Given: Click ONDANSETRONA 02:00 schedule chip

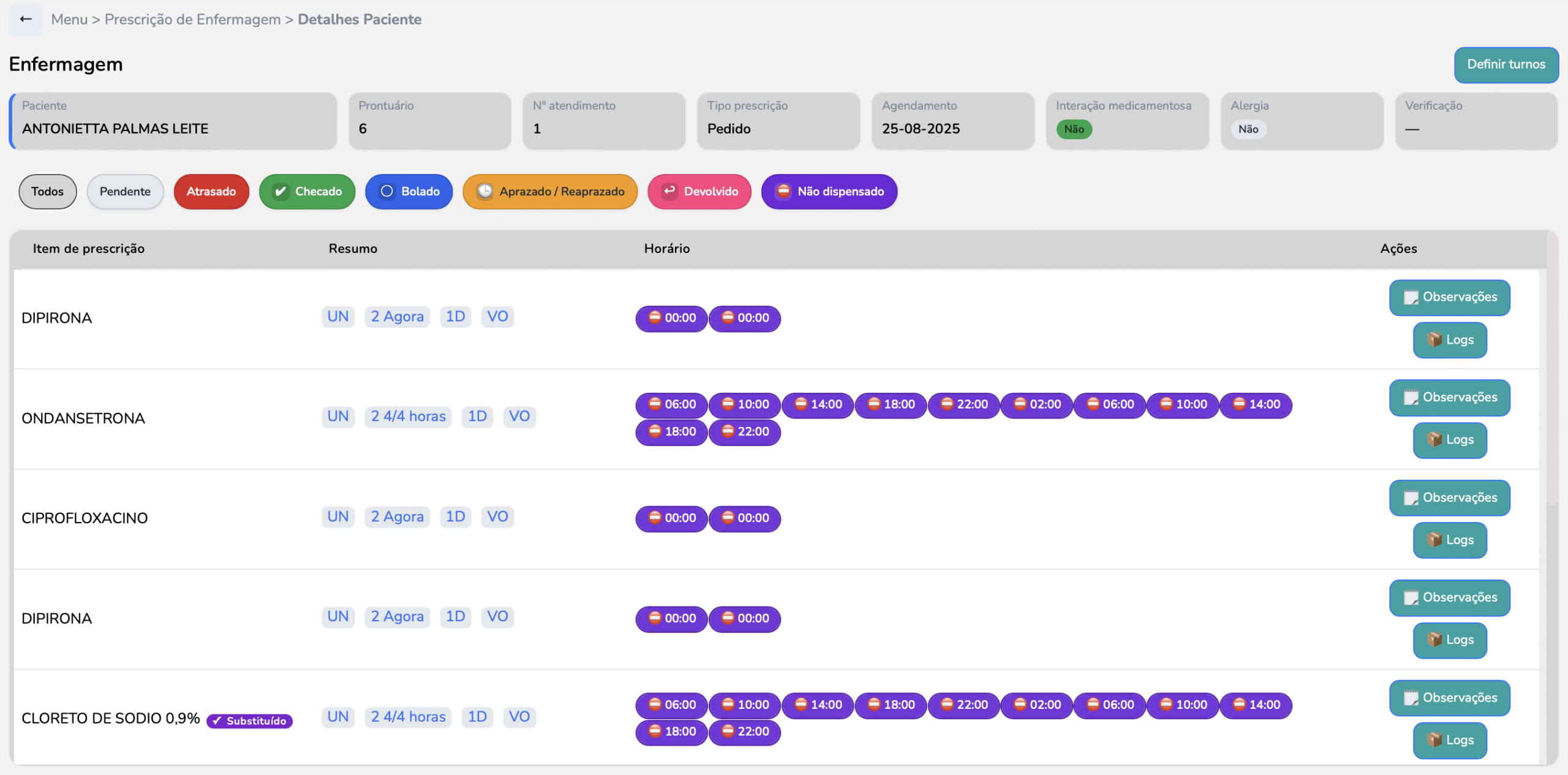Looking at the screenshot, I should 1036,405.
